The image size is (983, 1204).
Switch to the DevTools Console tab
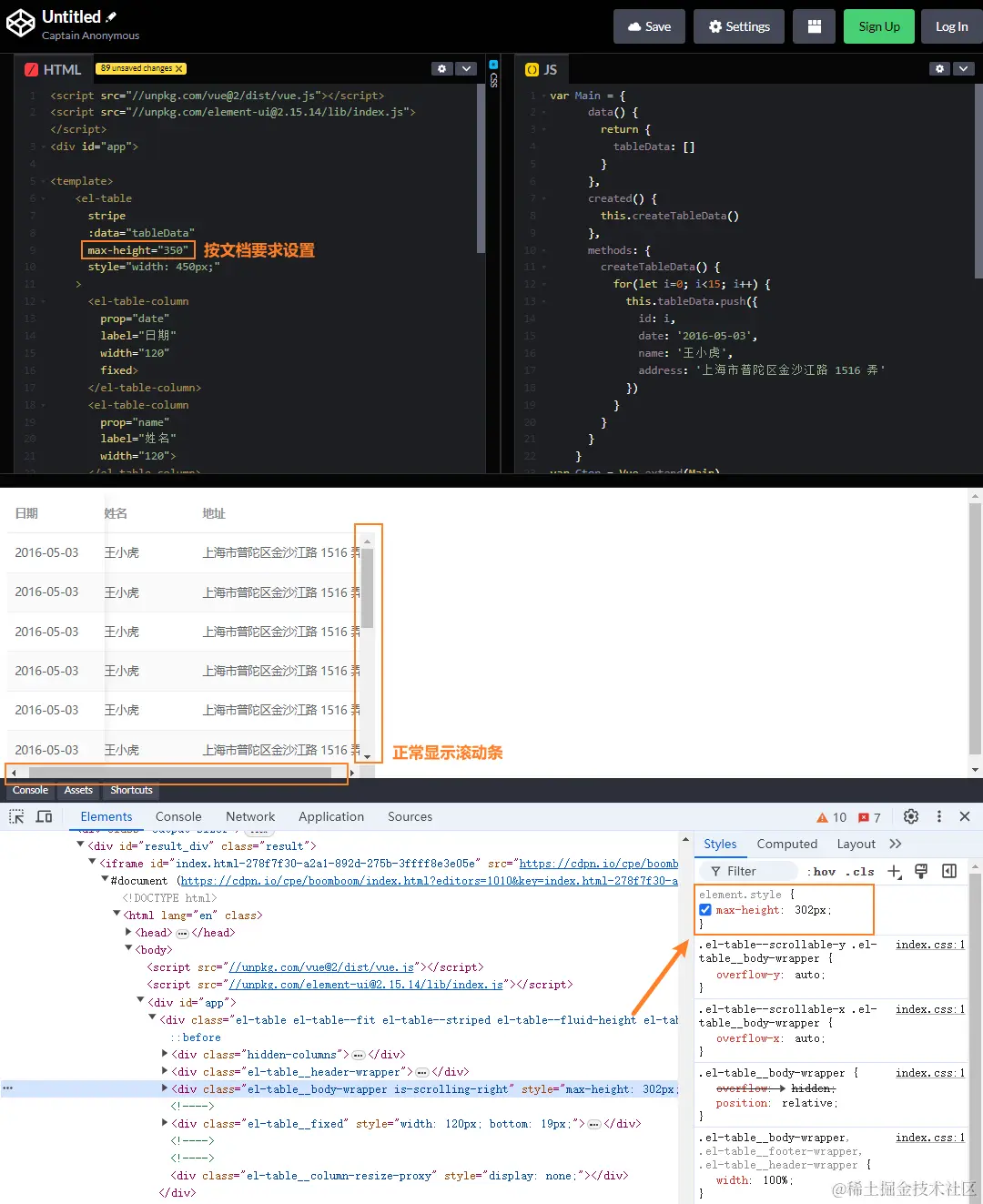pyautogui.click(x=178, y=816)
